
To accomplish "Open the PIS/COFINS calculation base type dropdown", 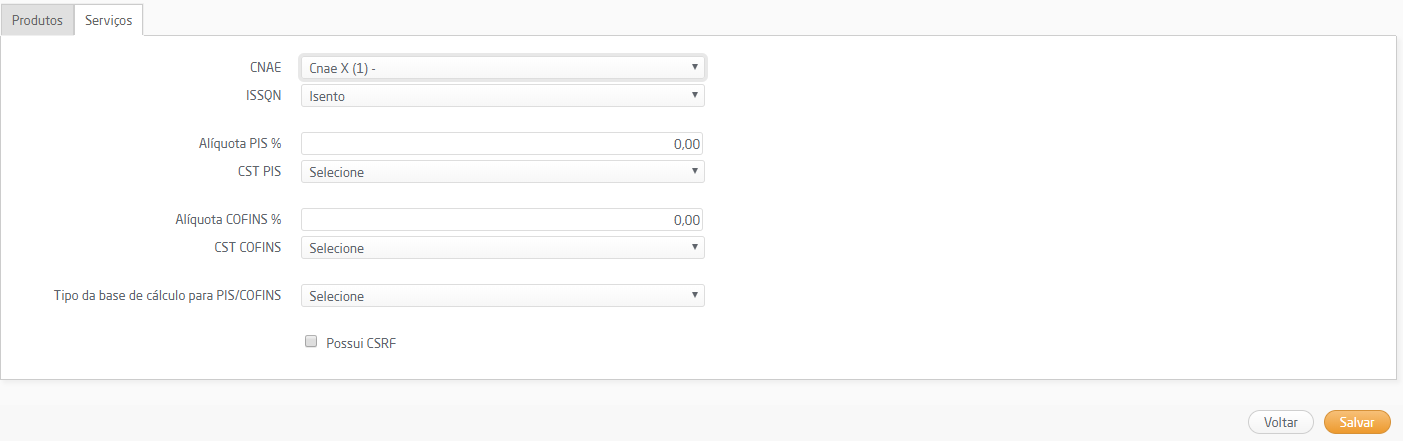I will tap(503, 296).
